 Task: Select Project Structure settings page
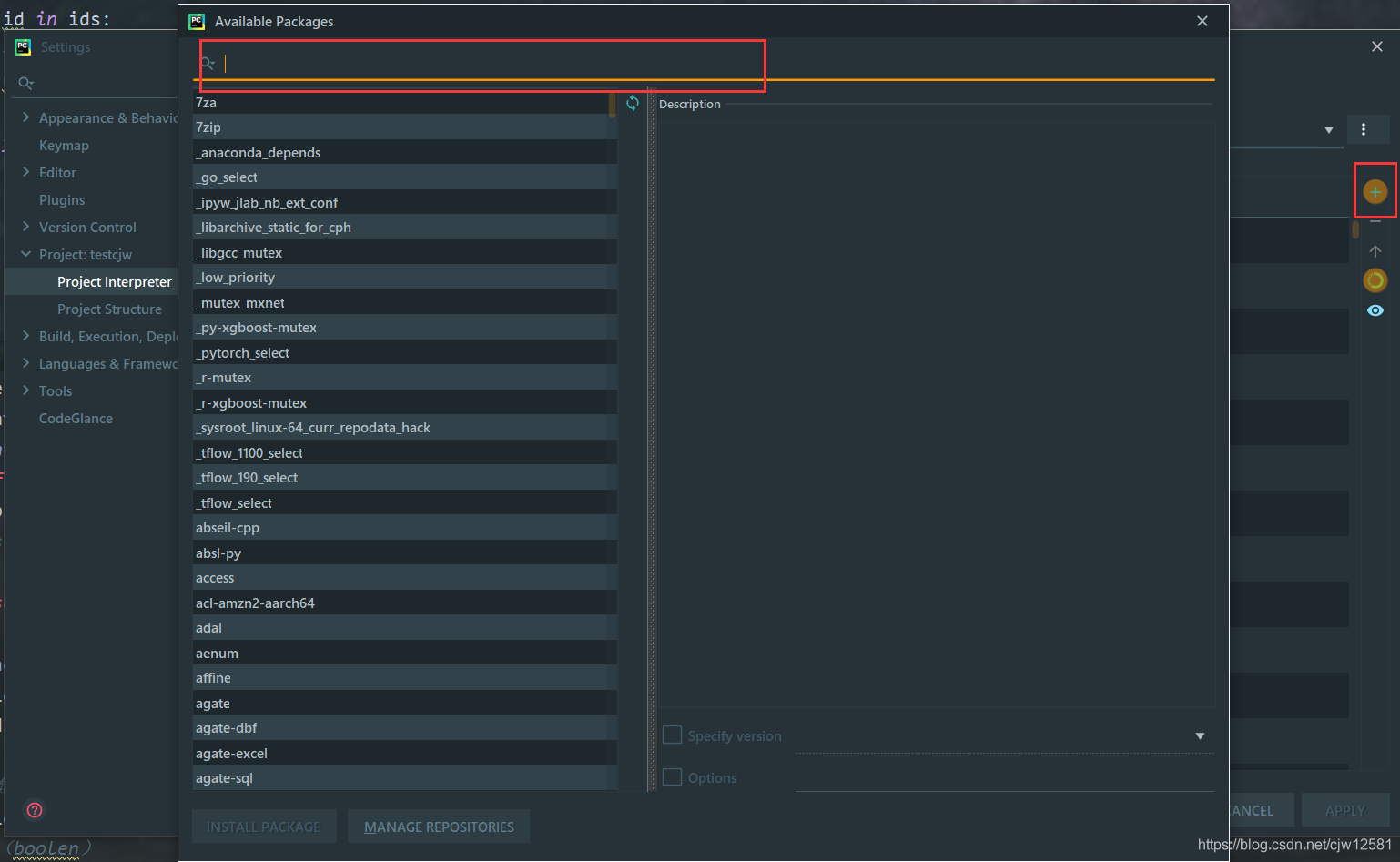(109, 309)
